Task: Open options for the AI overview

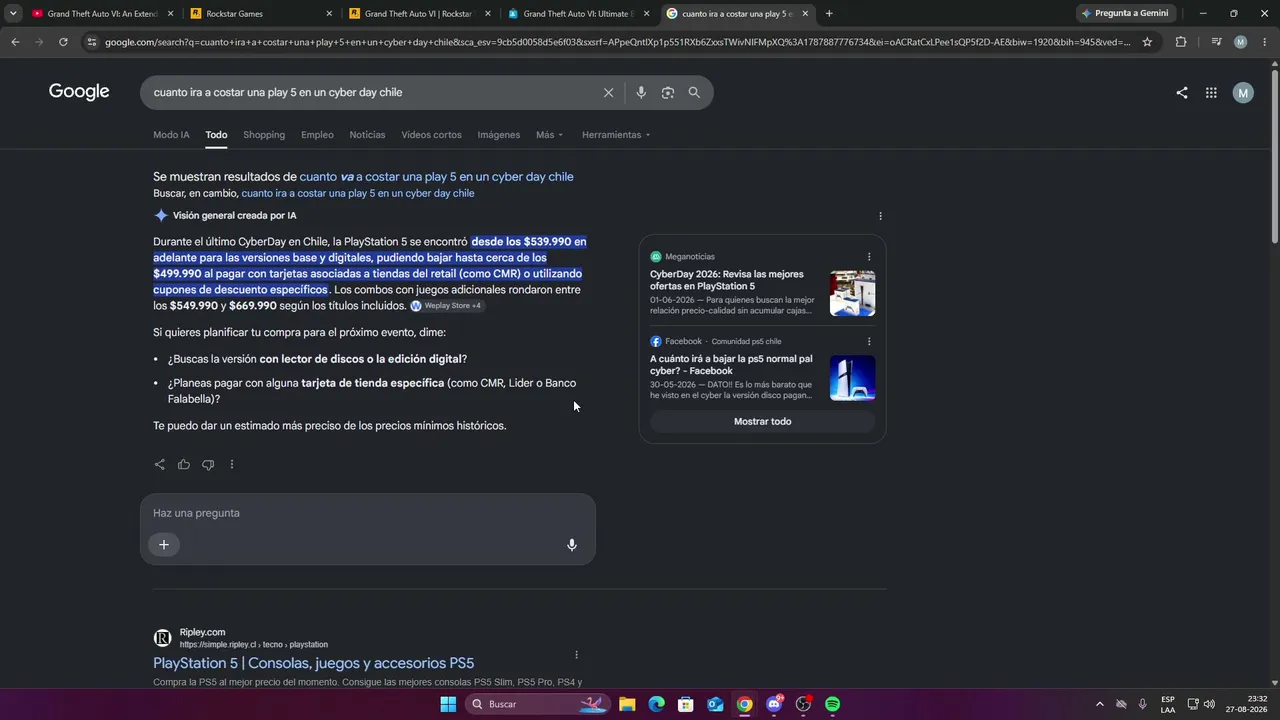Action: pyautogui.click(x=880, y=216)
